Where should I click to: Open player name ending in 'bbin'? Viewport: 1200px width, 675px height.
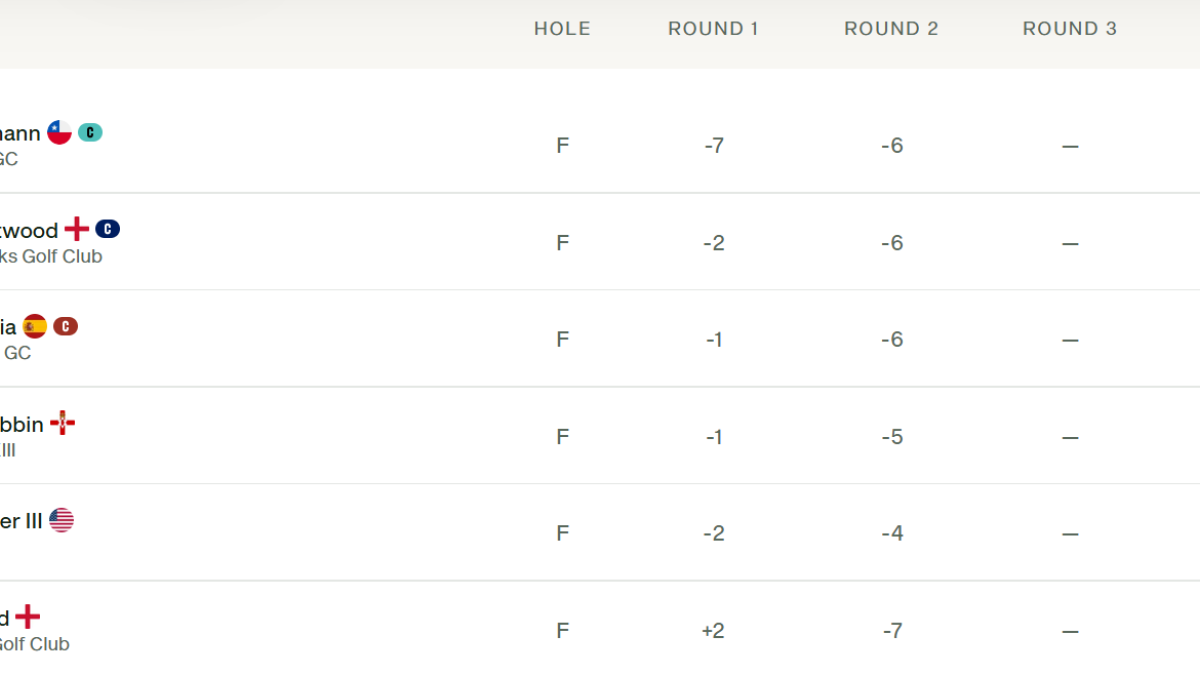click(x=22, y=425)
